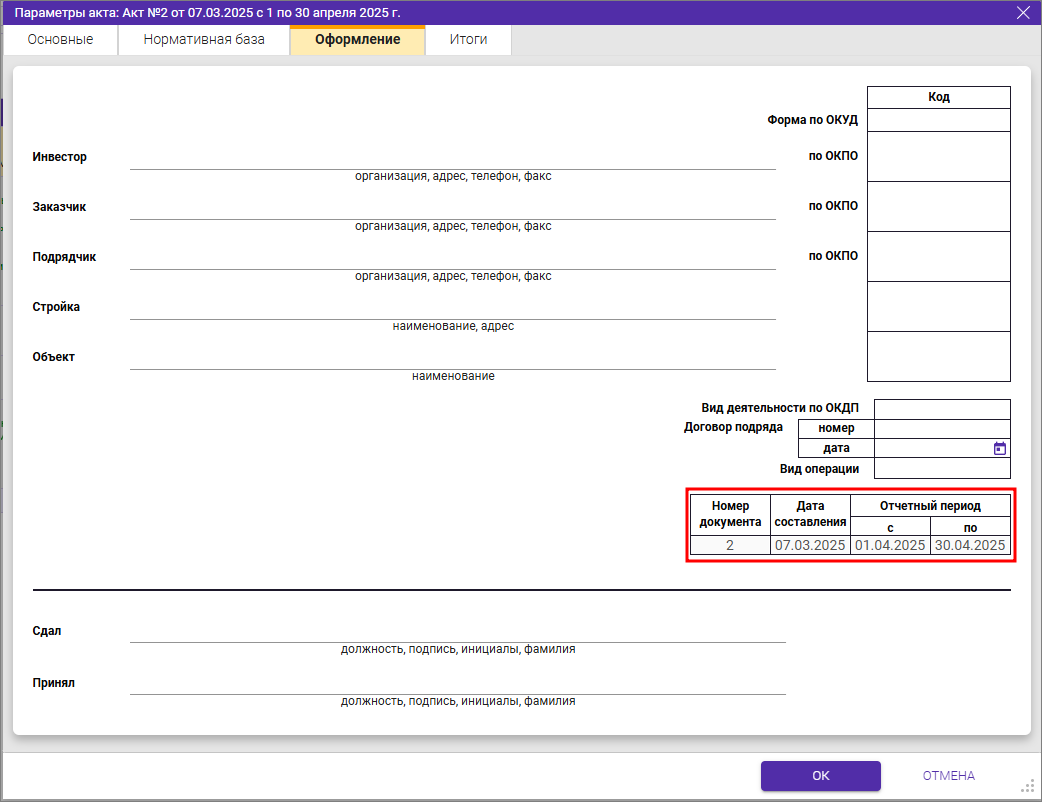This screenshot has width=1042, height=802.
Task: Focus the Вид операции field
Action: 941,469
